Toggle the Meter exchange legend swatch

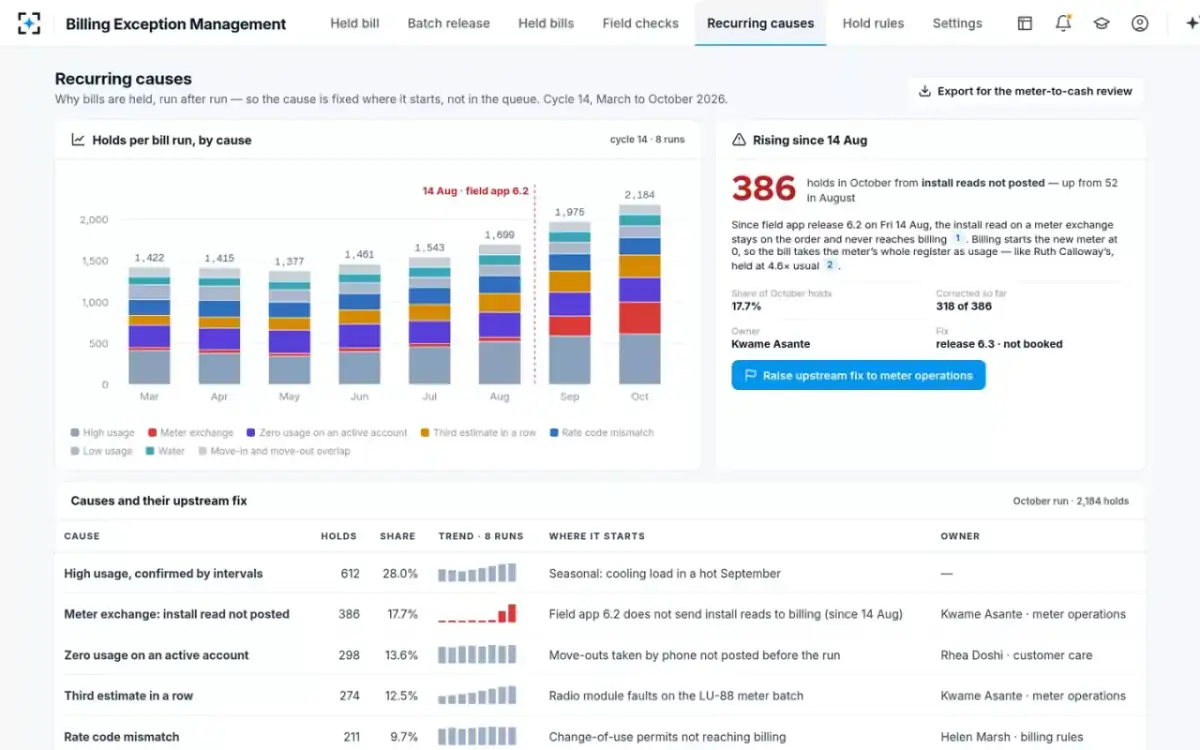(152, 433)
